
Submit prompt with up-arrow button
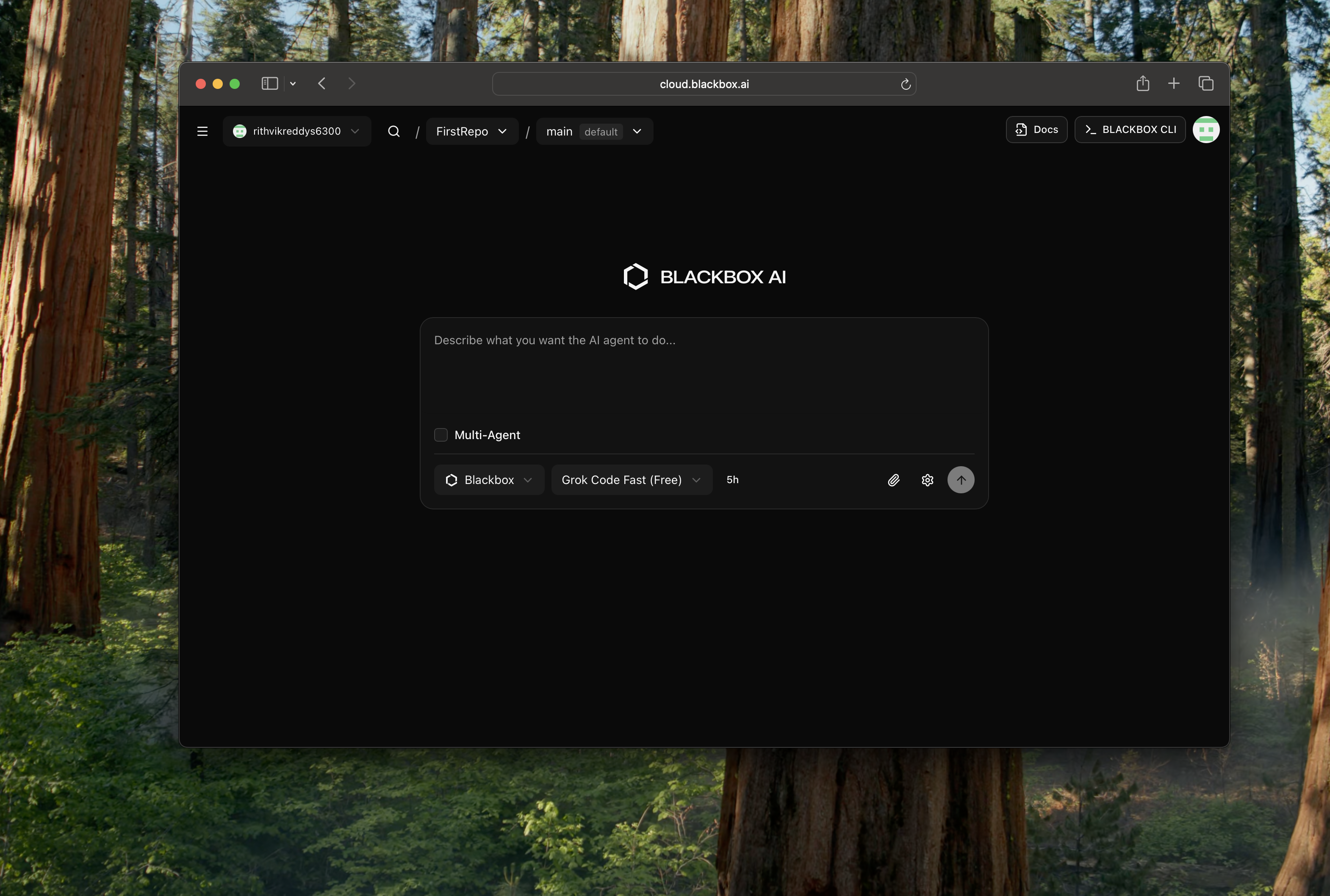pyautogui.click(x=961, y=480)
